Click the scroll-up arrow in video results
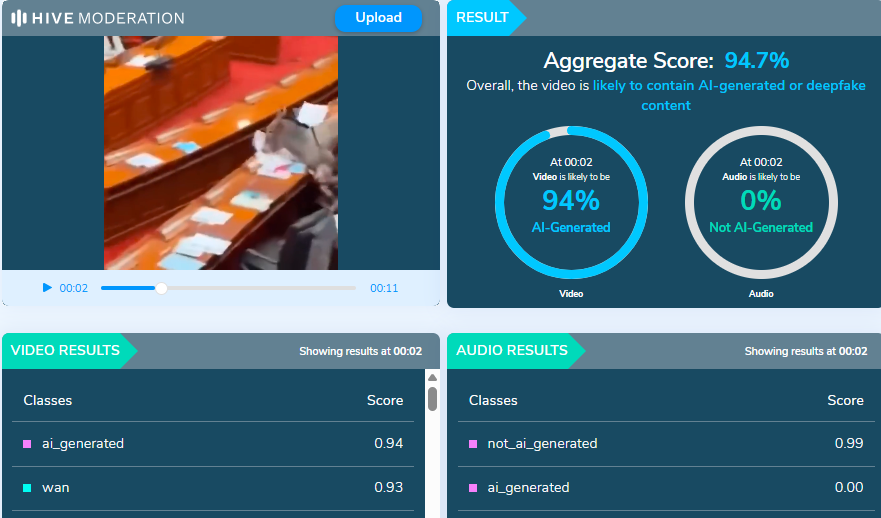This screenshot has height=518, width=881. 432,377
